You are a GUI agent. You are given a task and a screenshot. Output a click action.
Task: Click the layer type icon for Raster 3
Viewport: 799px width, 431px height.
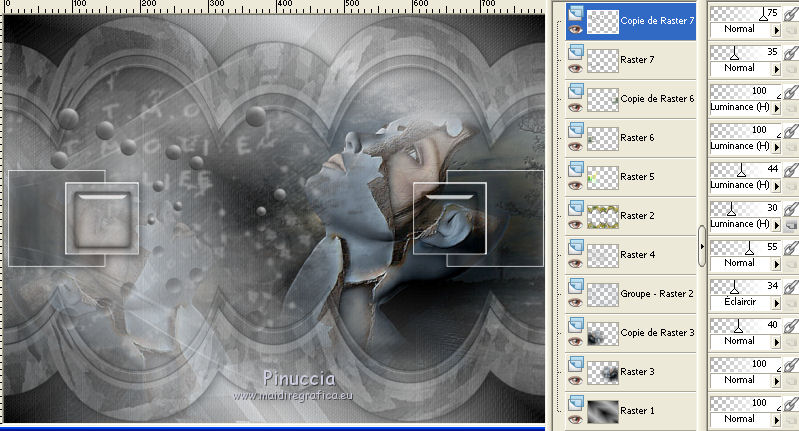[x=575, y=364]
